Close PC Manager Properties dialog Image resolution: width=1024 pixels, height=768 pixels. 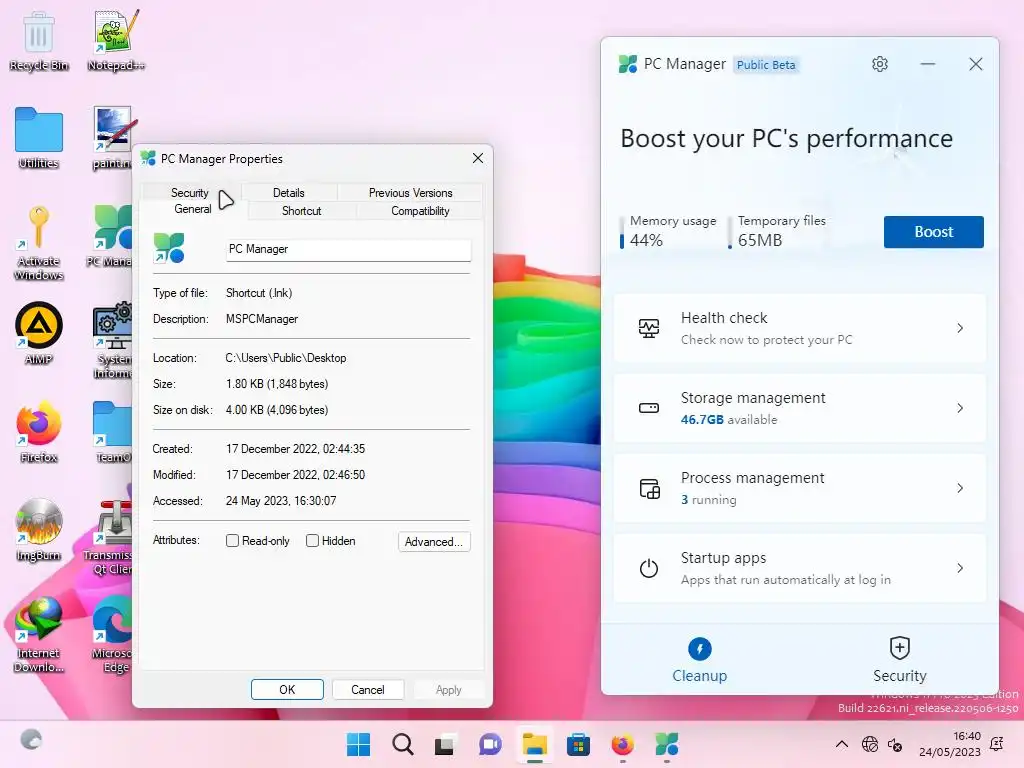pos(478,158)
